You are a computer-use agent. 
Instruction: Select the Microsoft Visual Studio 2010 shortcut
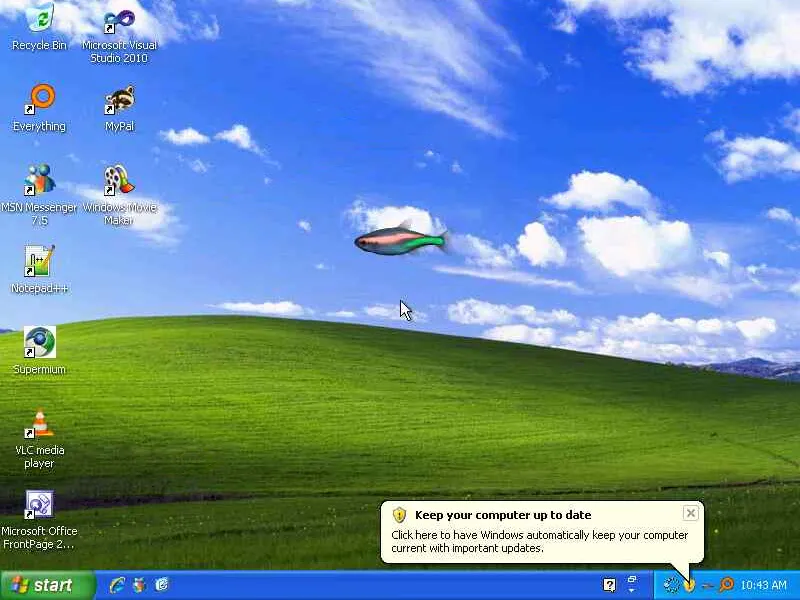pyautogui.click(x=119, y=36)
